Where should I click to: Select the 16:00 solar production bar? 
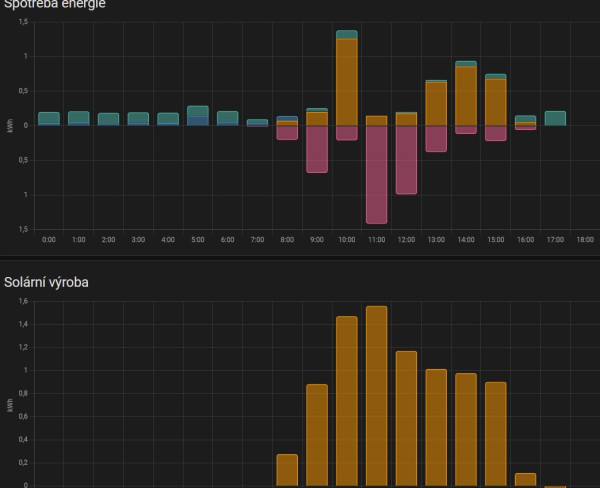pyautogui.click(x=525, y=480)
